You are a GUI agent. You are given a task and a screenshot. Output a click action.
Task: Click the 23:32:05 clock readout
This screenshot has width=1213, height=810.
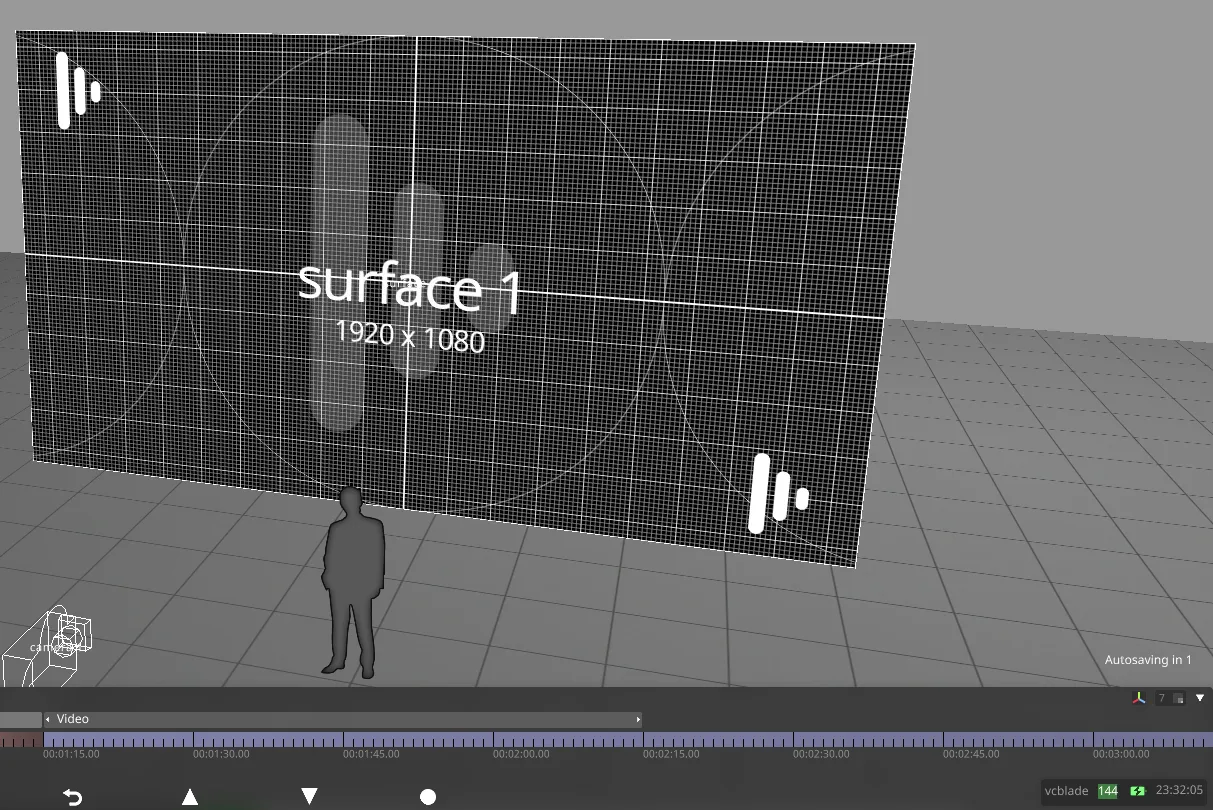1179,791
